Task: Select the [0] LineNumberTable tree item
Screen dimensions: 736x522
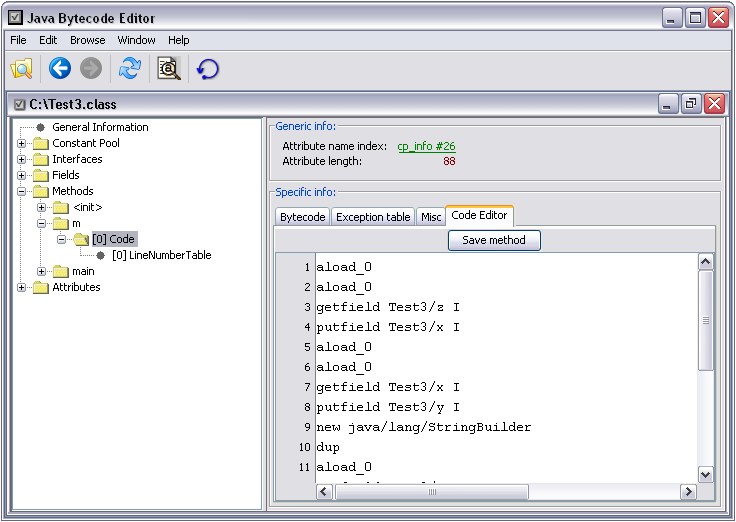Action: 162,255
